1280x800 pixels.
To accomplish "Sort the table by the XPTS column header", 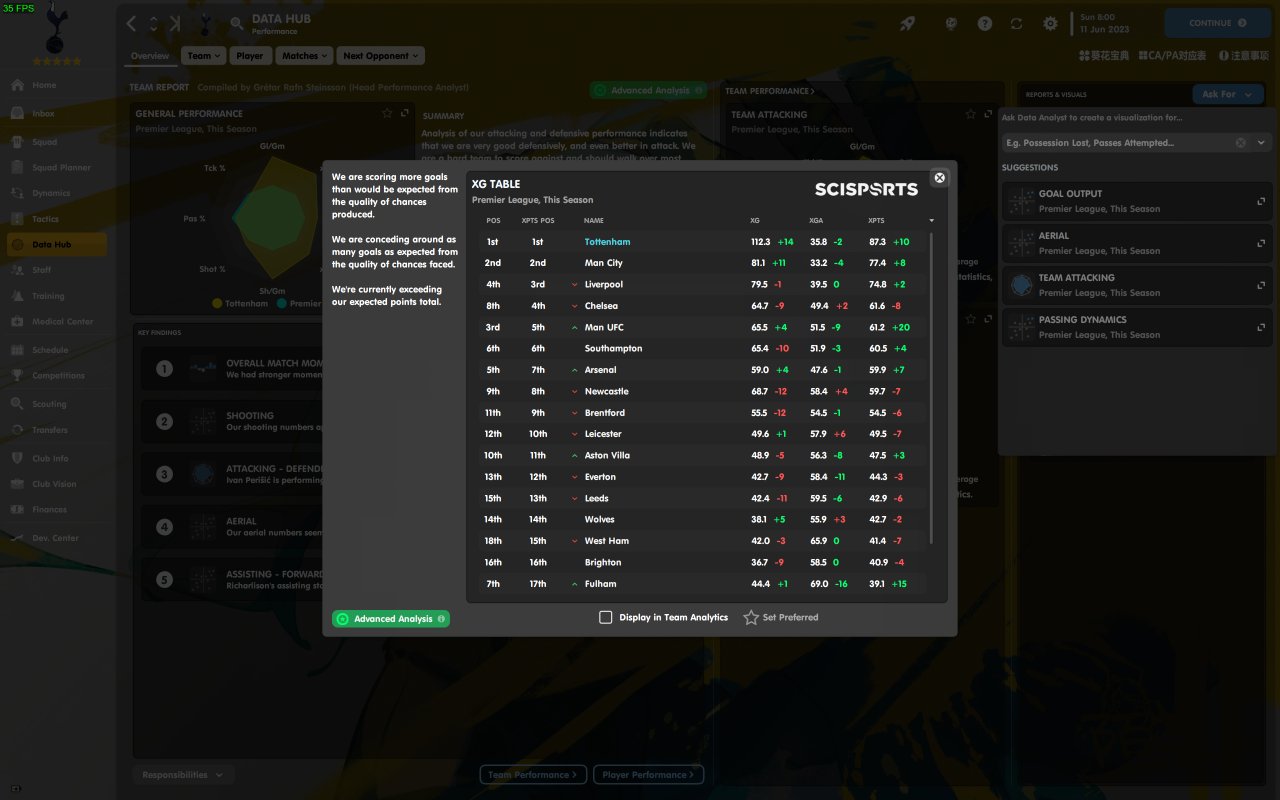I will (876, 220).
